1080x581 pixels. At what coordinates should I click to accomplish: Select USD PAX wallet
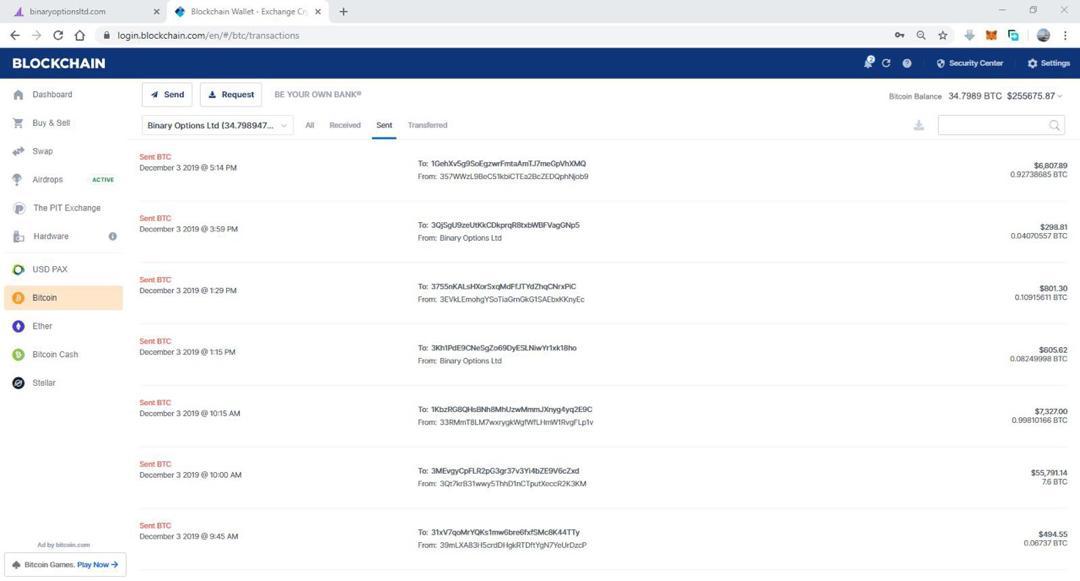point(50,269)
